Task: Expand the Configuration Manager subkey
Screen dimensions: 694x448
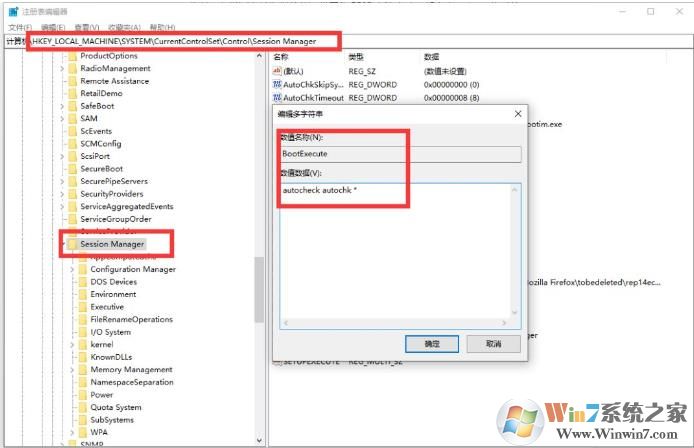Action: (72, 269)
